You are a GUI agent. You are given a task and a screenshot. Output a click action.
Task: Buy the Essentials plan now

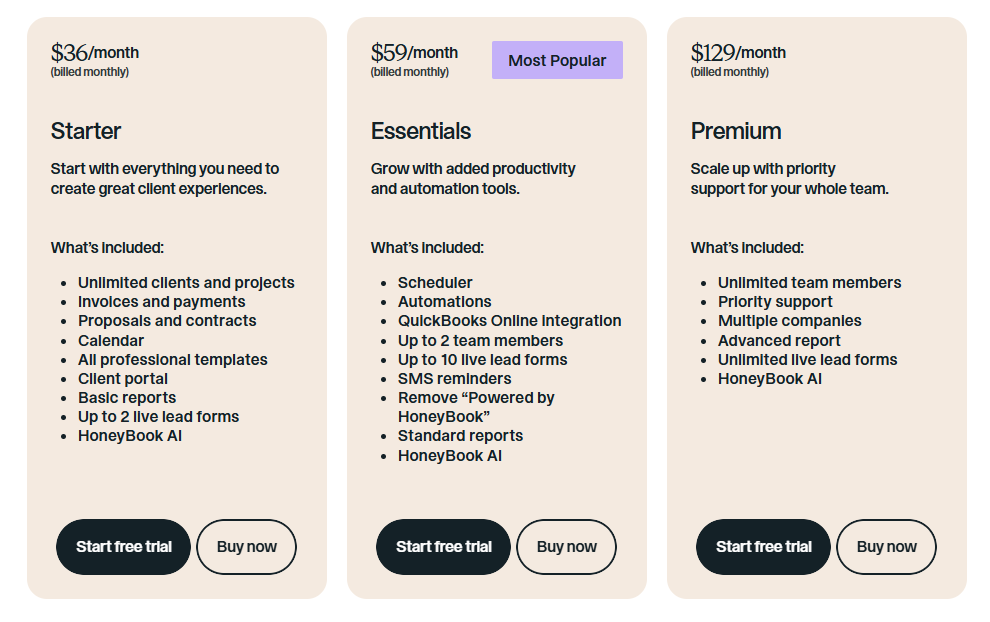(x=566, y=547)
